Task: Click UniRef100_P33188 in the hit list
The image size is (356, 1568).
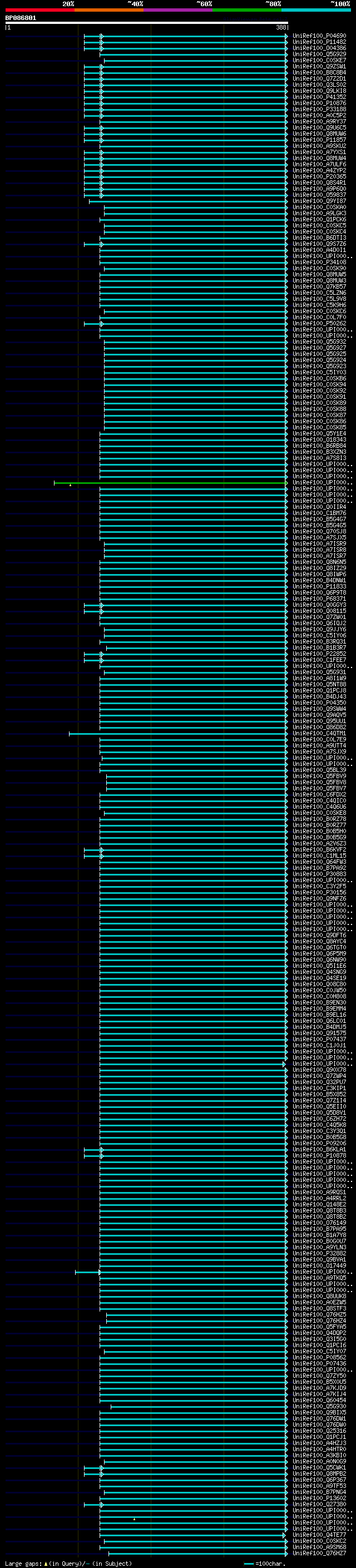Action: click(x=319, y=109)
